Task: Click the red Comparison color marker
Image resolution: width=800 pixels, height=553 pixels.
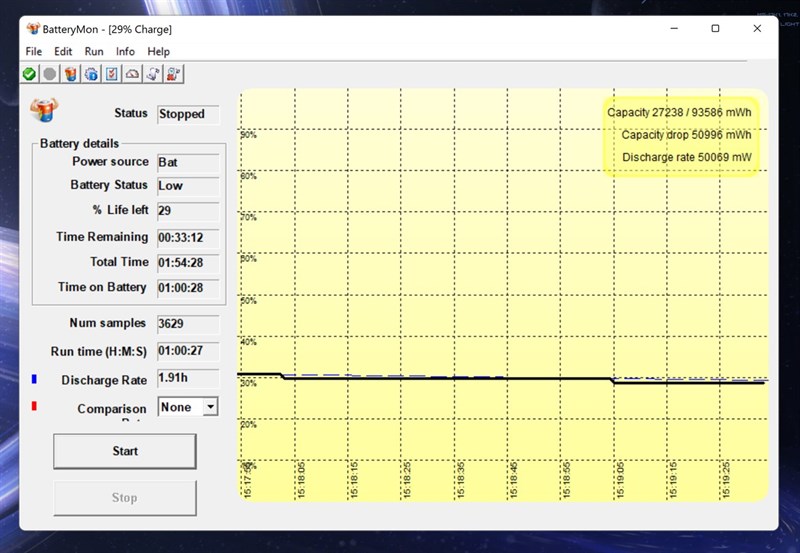Action: [x=34, y=406]
